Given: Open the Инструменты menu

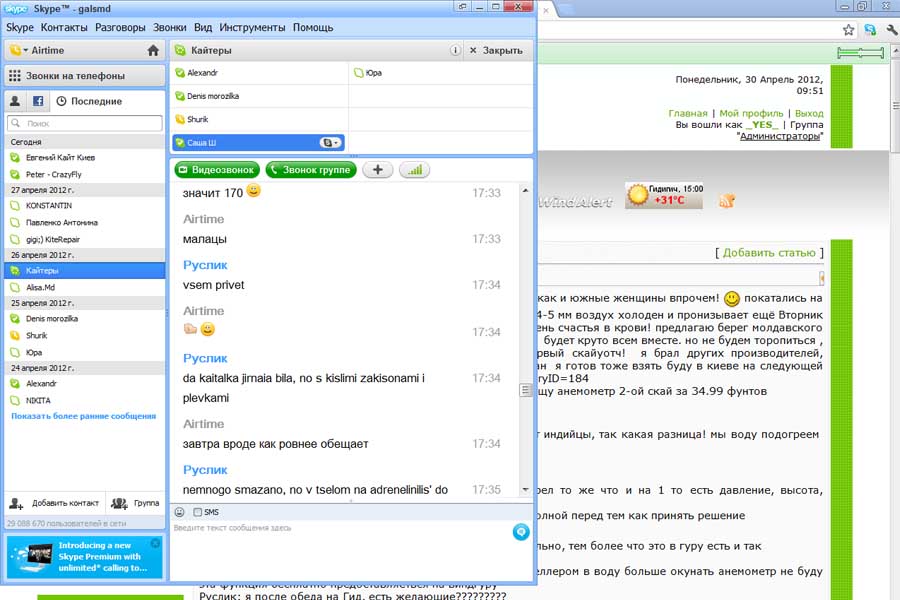Looking at the screenshot, I should (x=252, y=28).
